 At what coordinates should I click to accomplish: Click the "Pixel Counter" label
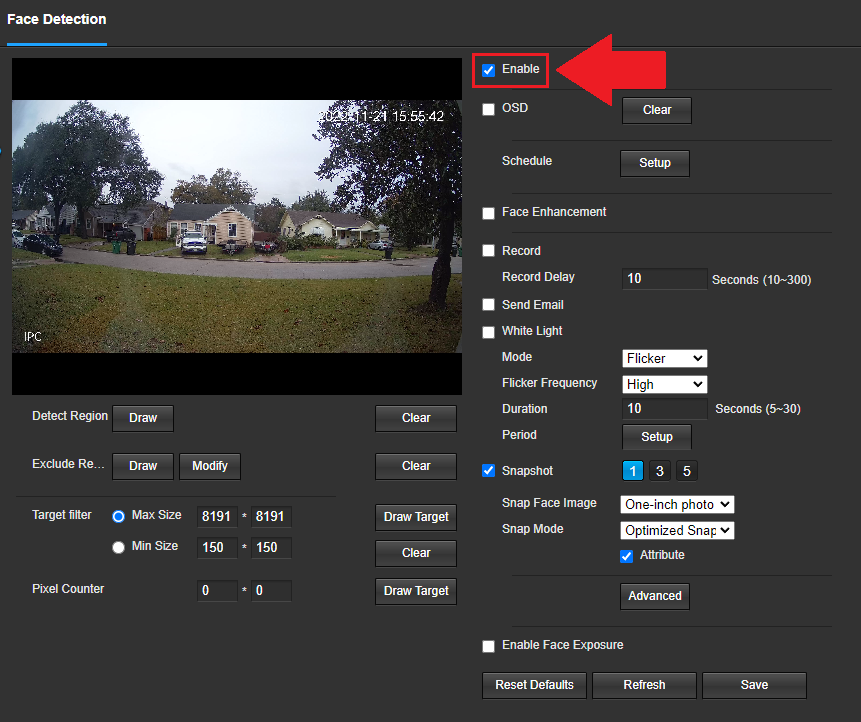[x=68, y=589]
